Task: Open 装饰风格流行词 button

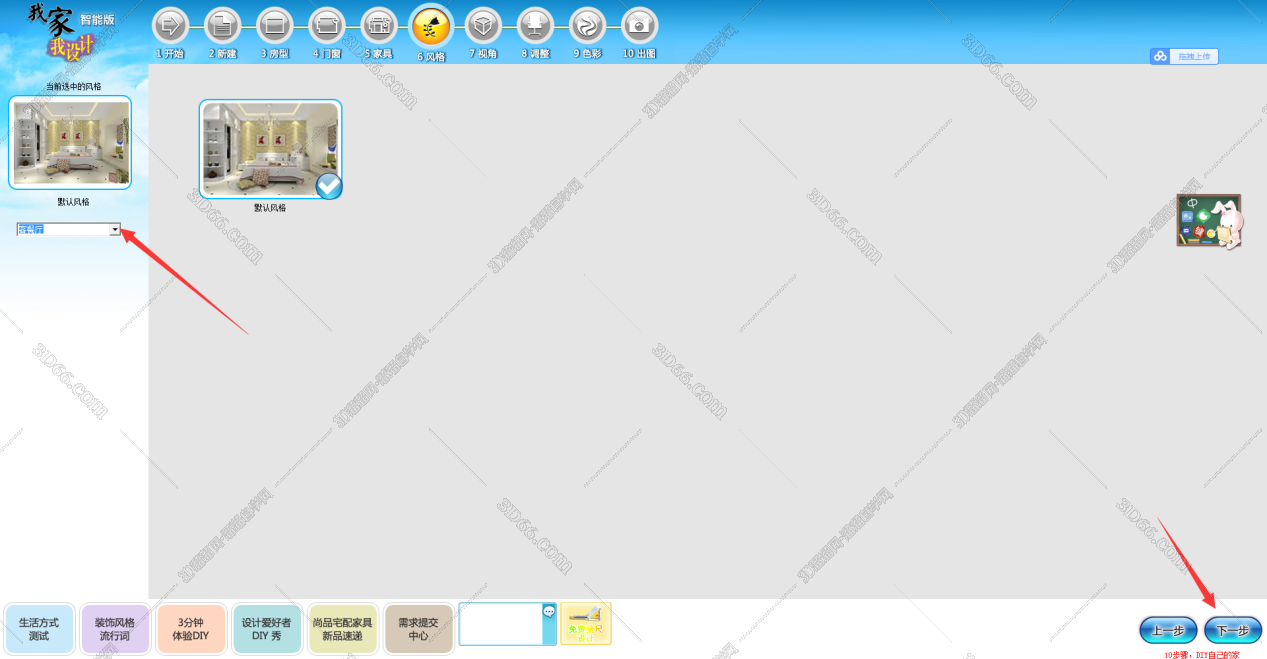Action: (x=115, y=628)
